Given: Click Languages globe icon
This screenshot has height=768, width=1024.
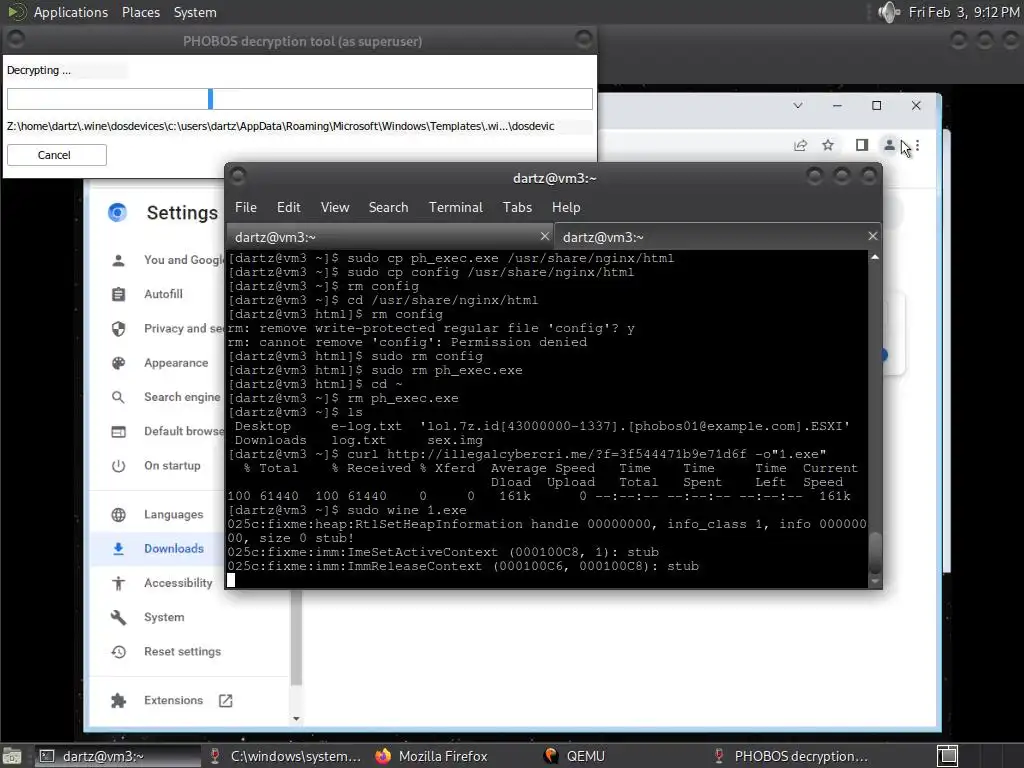Looking at the screenshot, I should click(118, 515).
